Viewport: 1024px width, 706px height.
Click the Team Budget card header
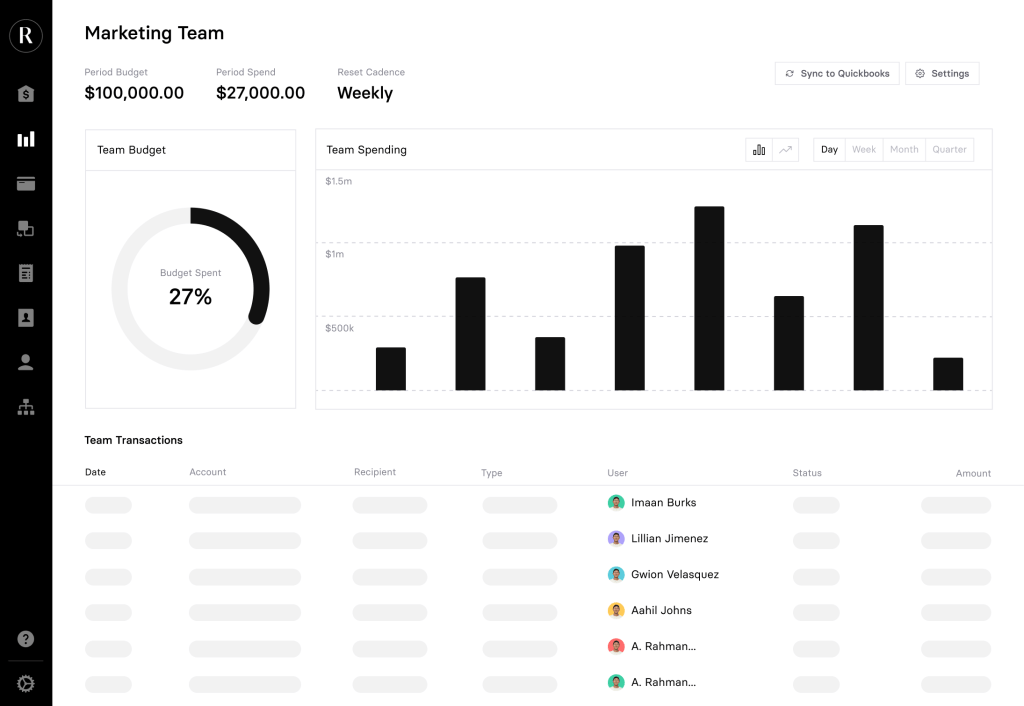191,150
